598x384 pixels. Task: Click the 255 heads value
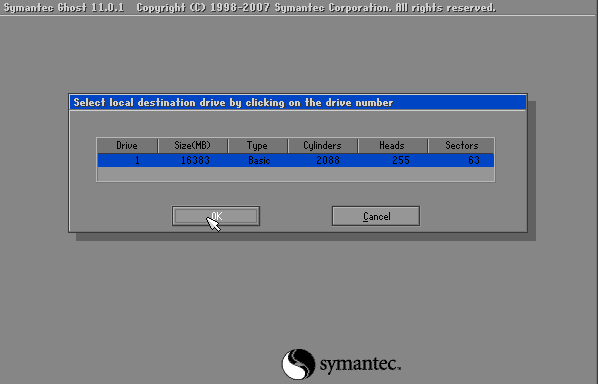pyautogui.click(x=401, y=160)
